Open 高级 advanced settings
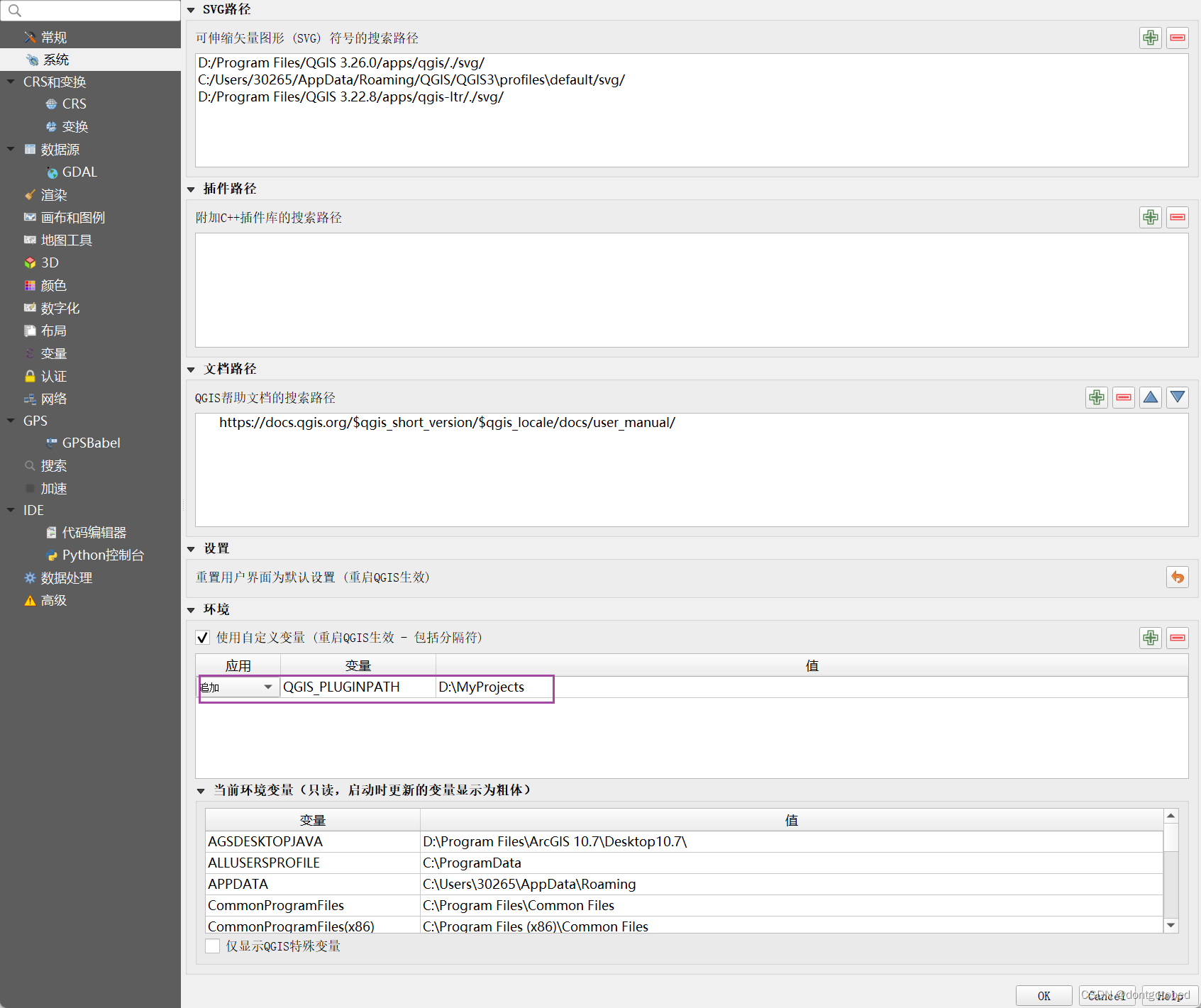The width and height of the screenshot is (1201, 1008). 54,600
